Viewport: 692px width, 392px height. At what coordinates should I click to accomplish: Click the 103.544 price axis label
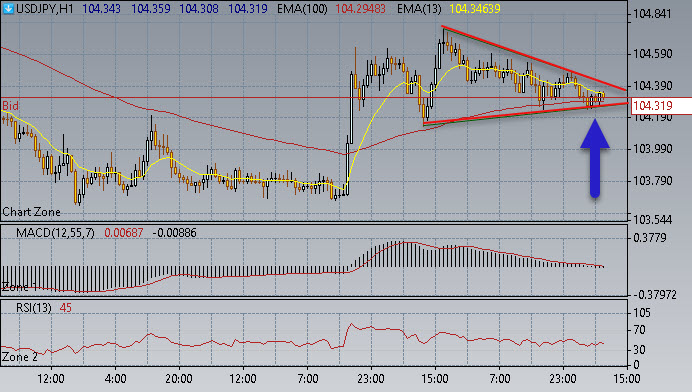pos(652,220)
